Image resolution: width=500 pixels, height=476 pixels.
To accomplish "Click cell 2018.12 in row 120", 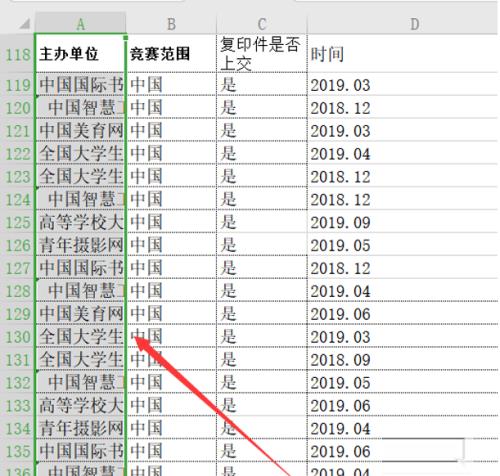I will click(x=403, y=108).
